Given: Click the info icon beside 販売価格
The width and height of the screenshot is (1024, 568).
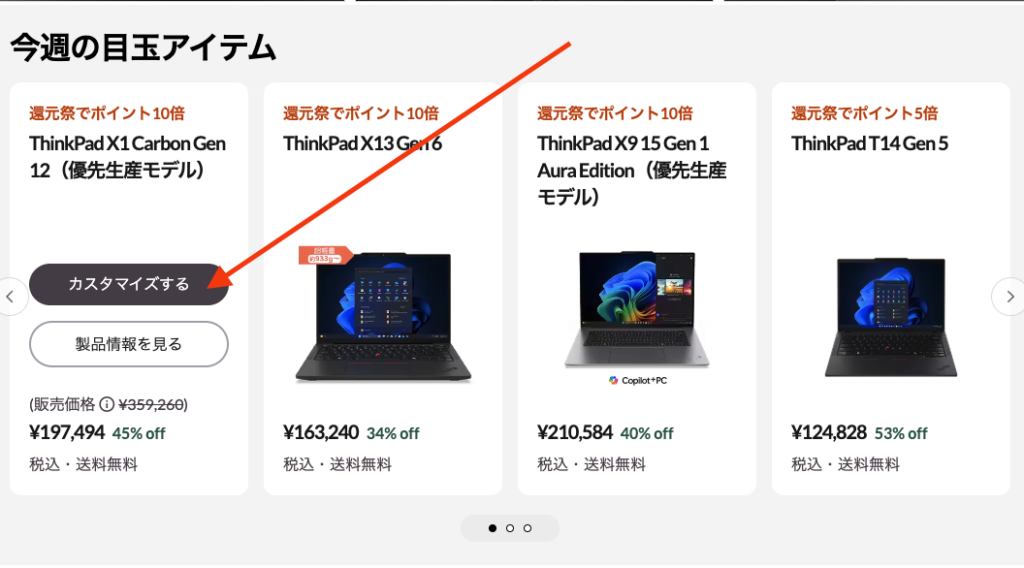Looking at the screenshot, I should pos(106,405).
